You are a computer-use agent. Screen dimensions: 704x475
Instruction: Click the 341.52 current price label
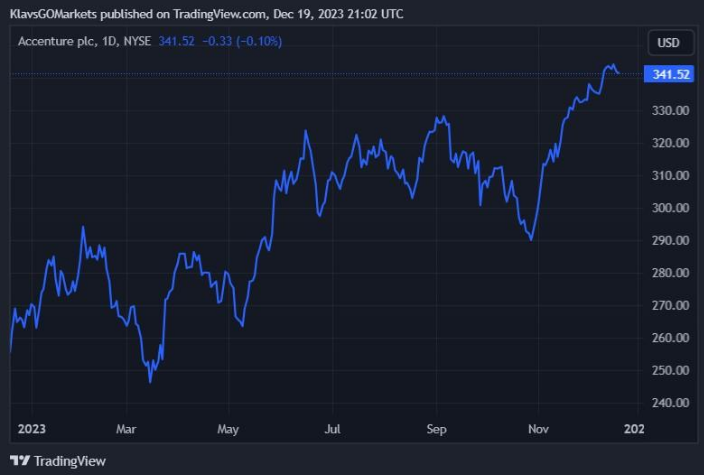pyautogui.click(x=669, y=74)
